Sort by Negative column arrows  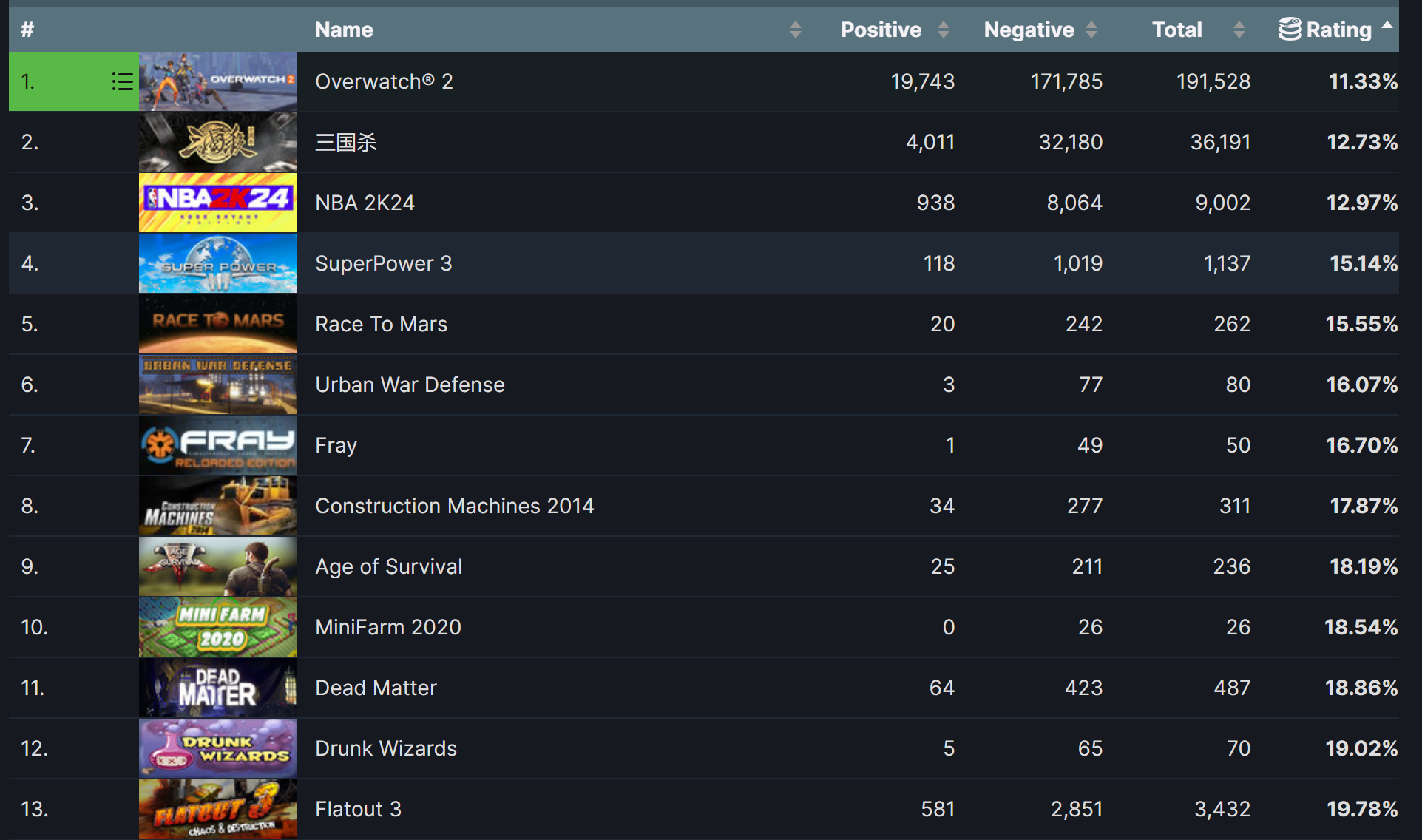click(1091, 30)
